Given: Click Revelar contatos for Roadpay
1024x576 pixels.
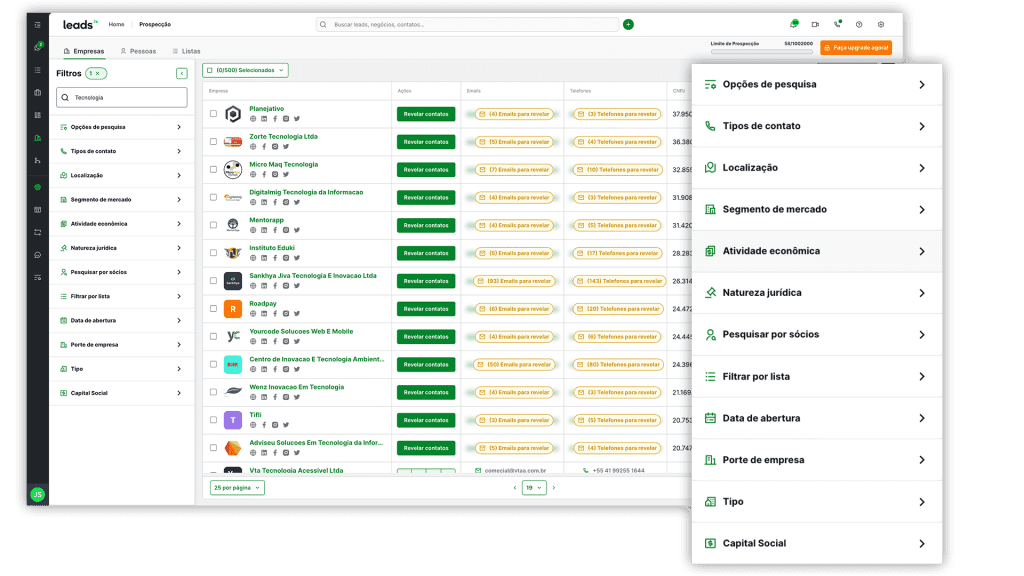Looking at the screenshot, I should tap(426, 308).
